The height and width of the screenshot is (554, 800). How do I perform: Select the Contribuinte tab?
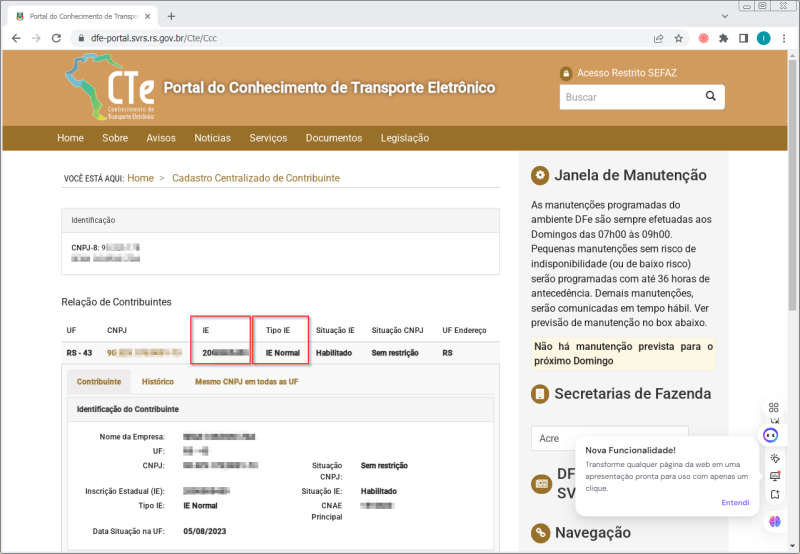[x=99, y=382]
